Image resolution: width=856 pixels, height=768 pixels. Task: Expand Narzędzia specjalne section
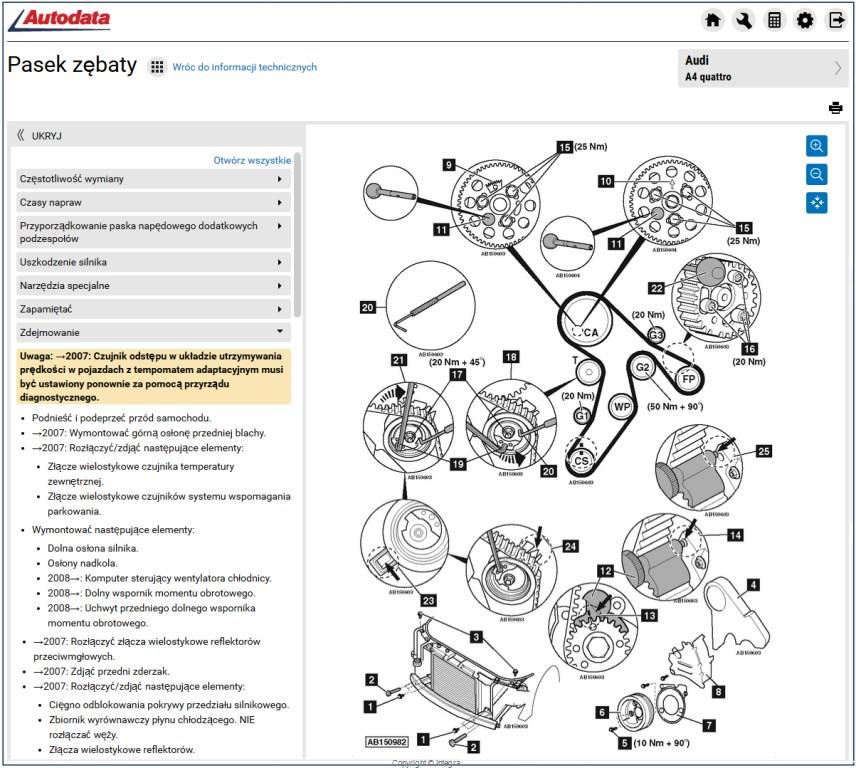(x=153, y=285)
